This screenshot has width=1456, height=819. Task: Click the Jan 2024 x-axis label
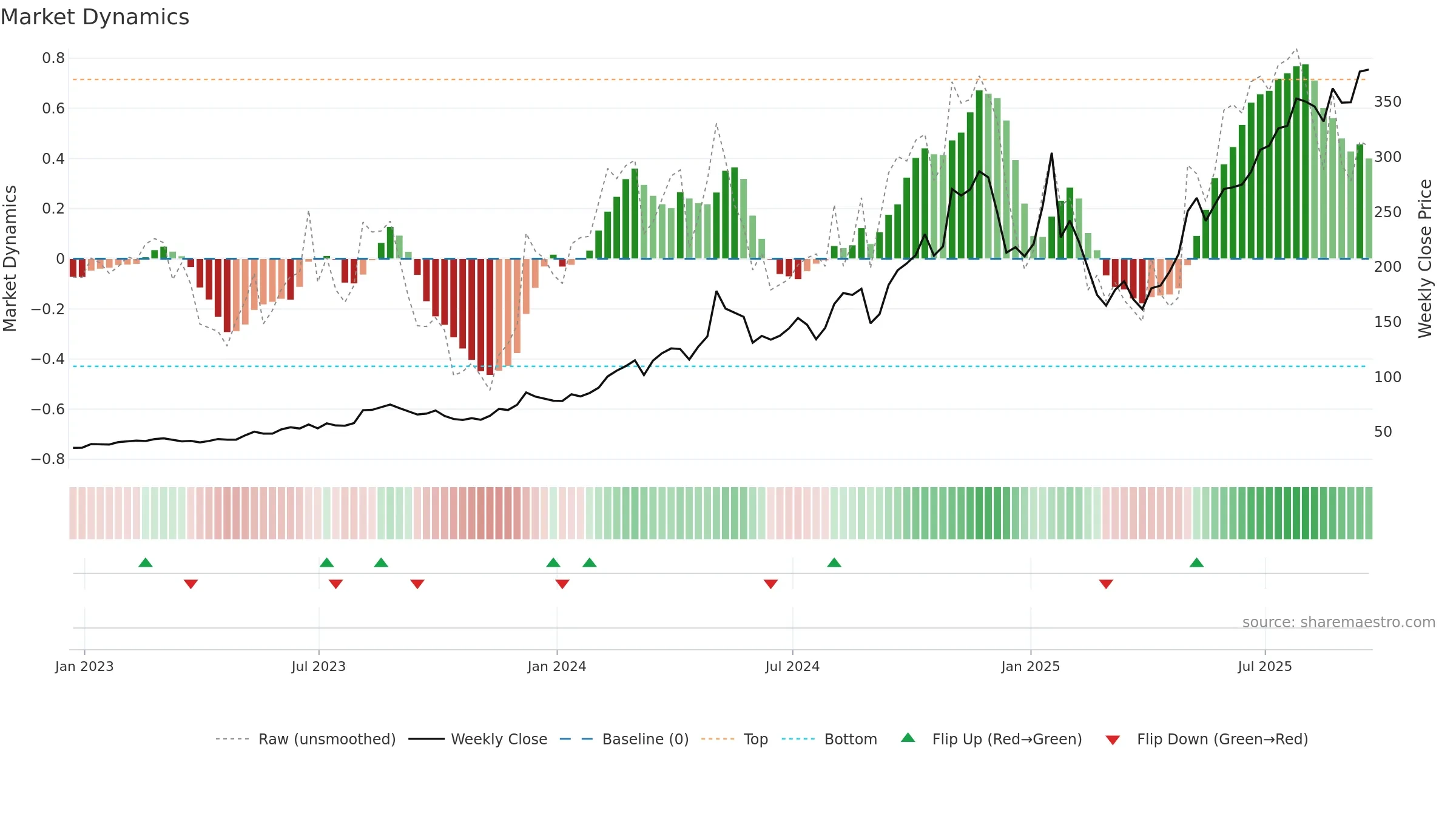[557, 666]
